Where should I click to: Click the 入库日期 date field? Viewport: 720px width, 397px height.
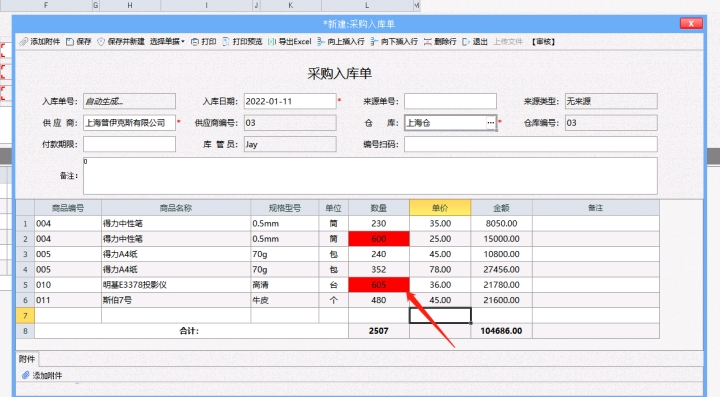coord(290,101)
